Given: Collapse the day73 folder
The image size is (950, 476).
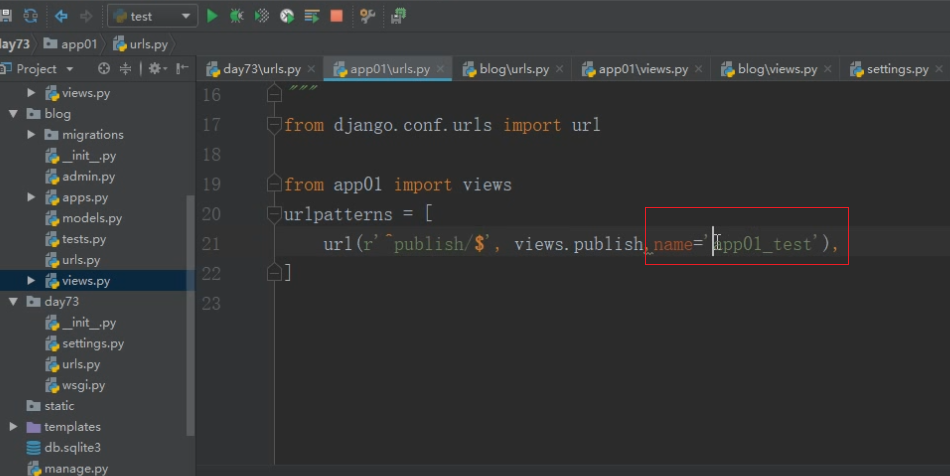Looking at the screenshot, I should [x=13, y=302].
